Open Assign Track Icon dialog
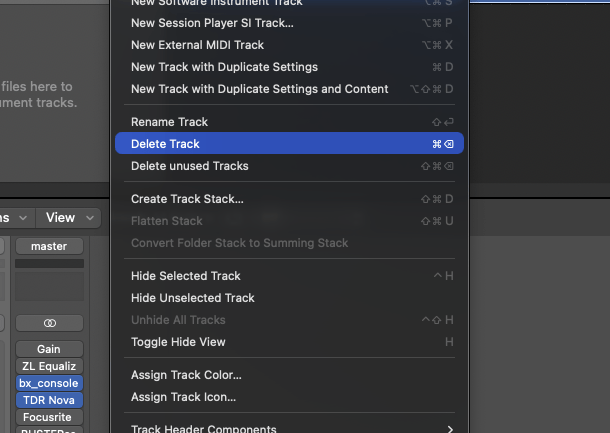This screenshot has height=433, width=610. pos(289,397)
